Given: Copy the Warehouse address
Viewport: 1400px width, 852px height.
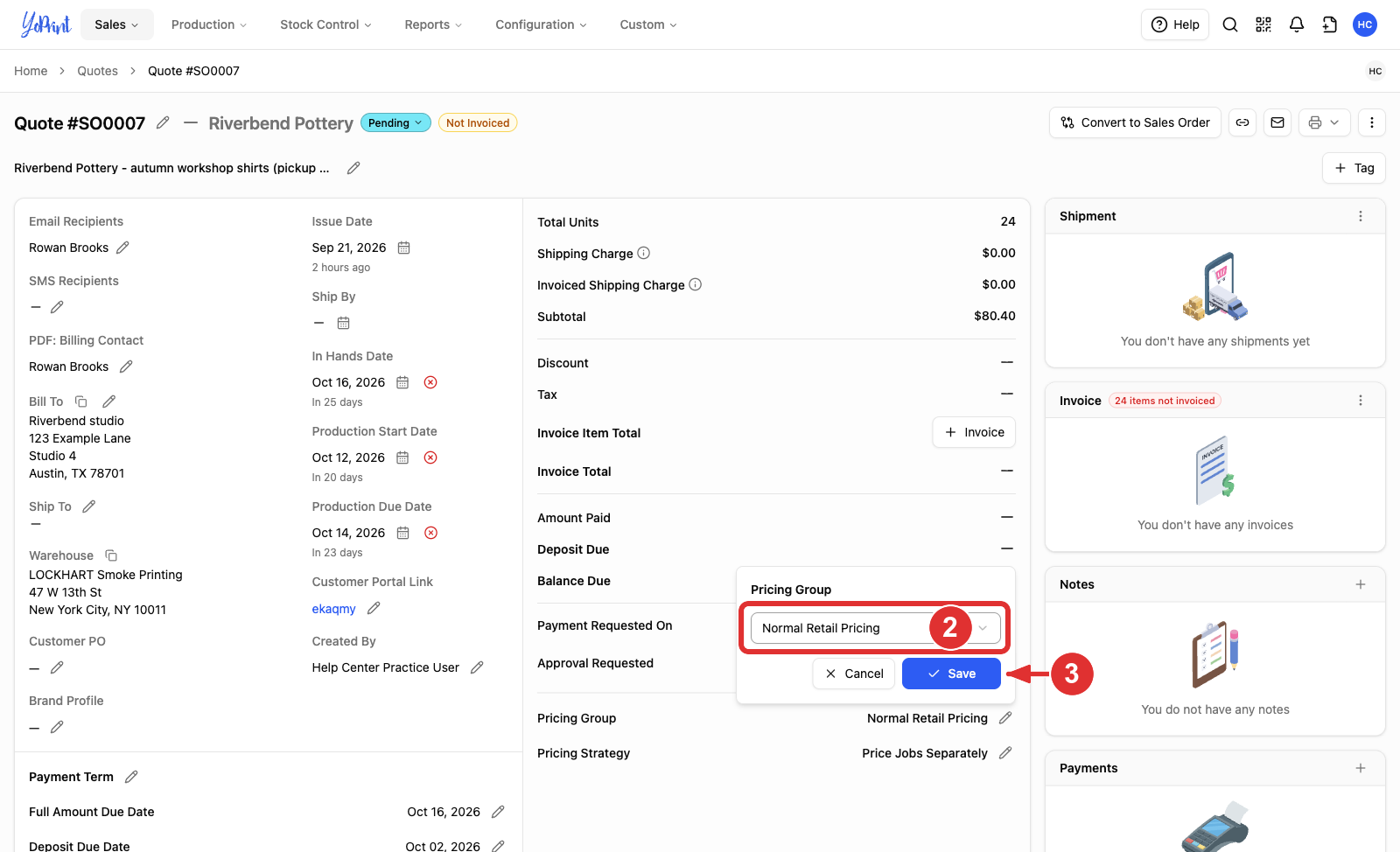Looking at the screenshot, I should pyautogui.click(x=111, y=555).
